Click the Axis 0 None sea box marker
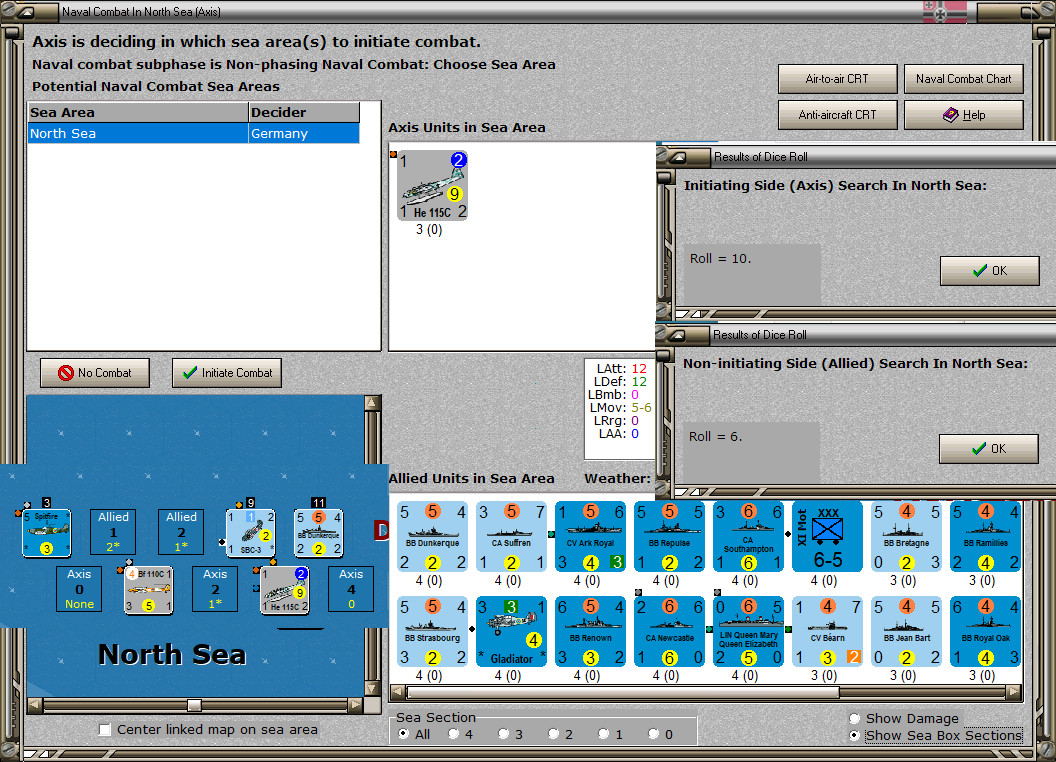This screenshot has width=1056, height=762. click(x=79, y=589)
